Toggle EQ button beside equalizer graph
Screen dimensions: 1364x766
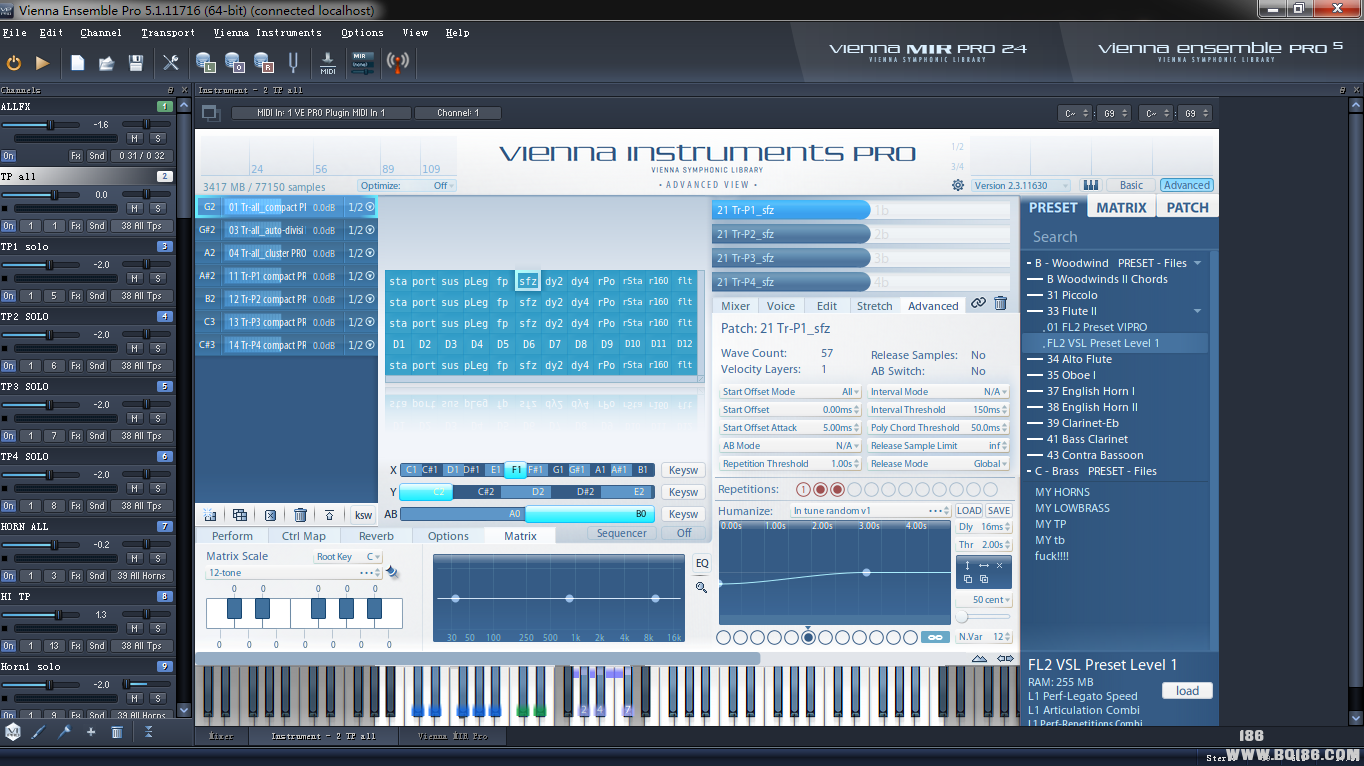tap(702, 563)
